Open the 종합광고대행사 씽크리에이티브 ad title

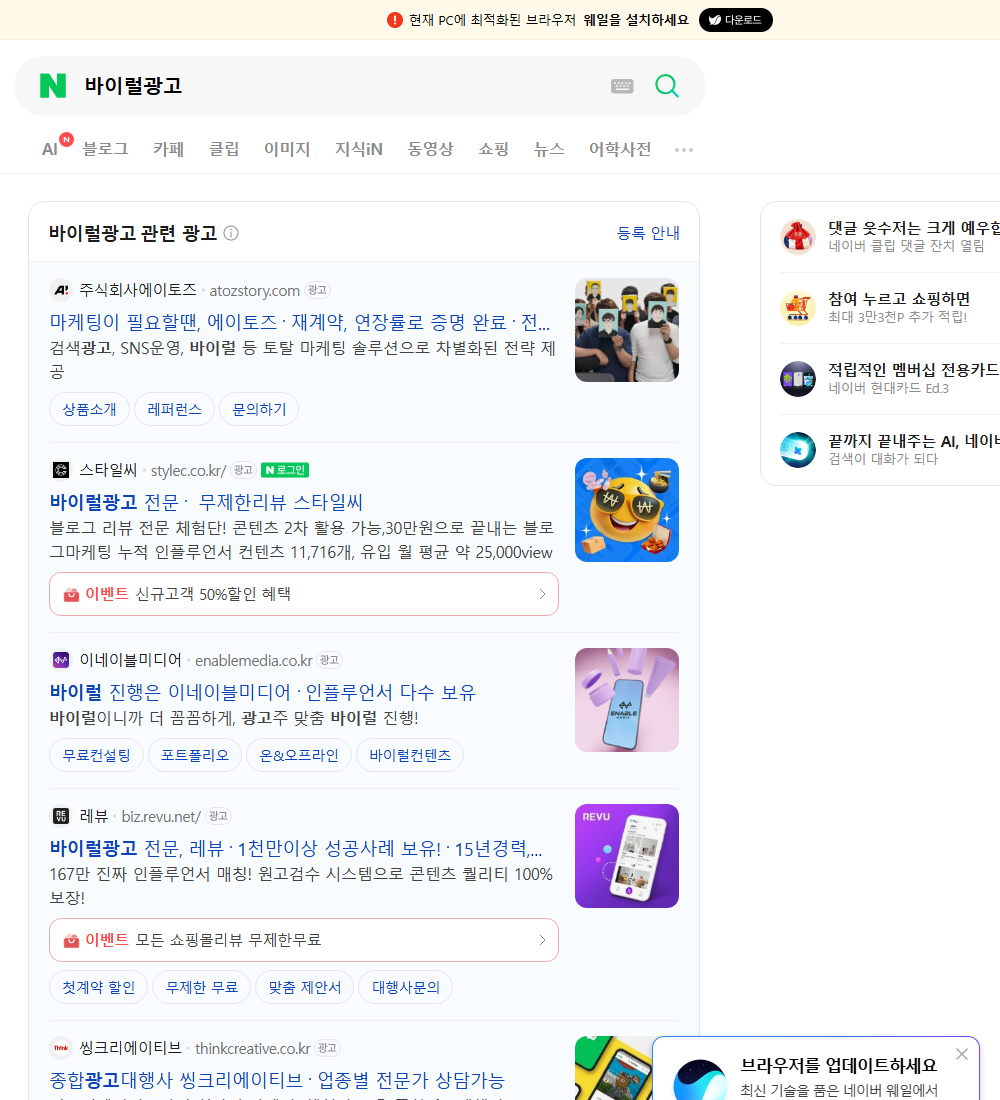(x=277, y=1080)
